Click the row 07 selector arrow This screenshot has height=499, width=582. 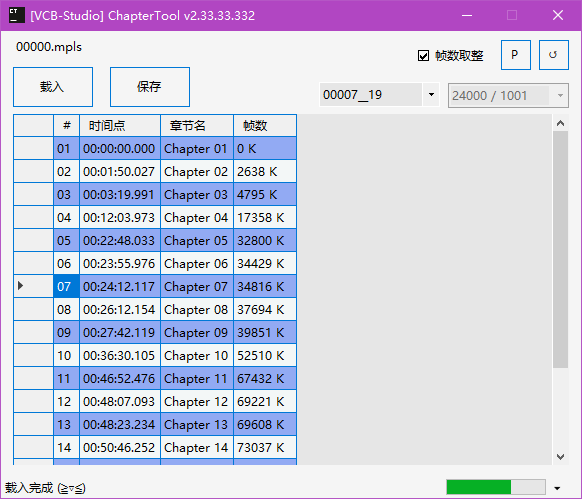pos(21,286)
